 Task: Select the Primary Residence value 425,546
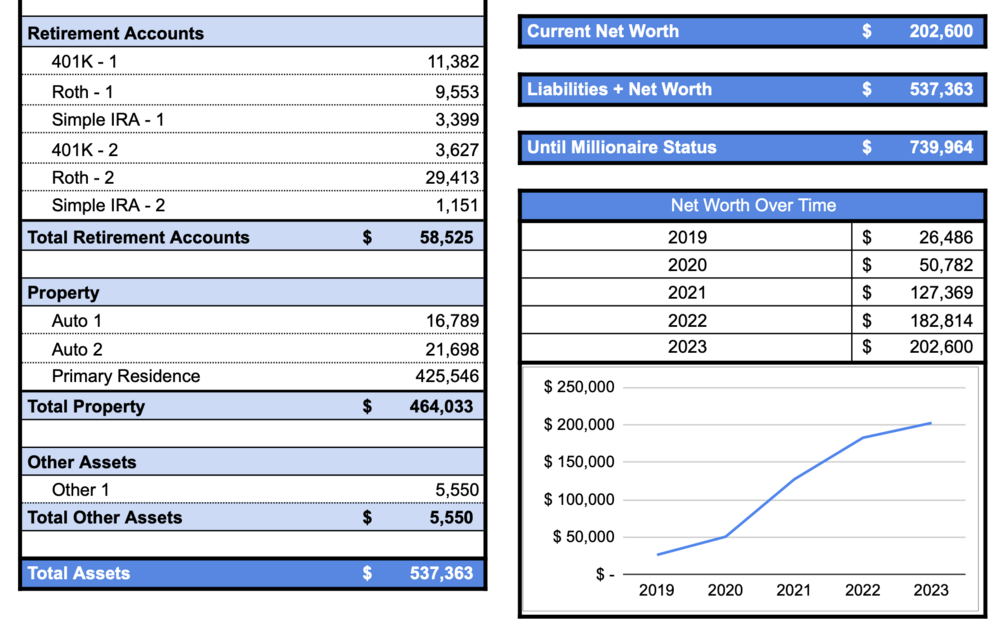tap(447, 376)
